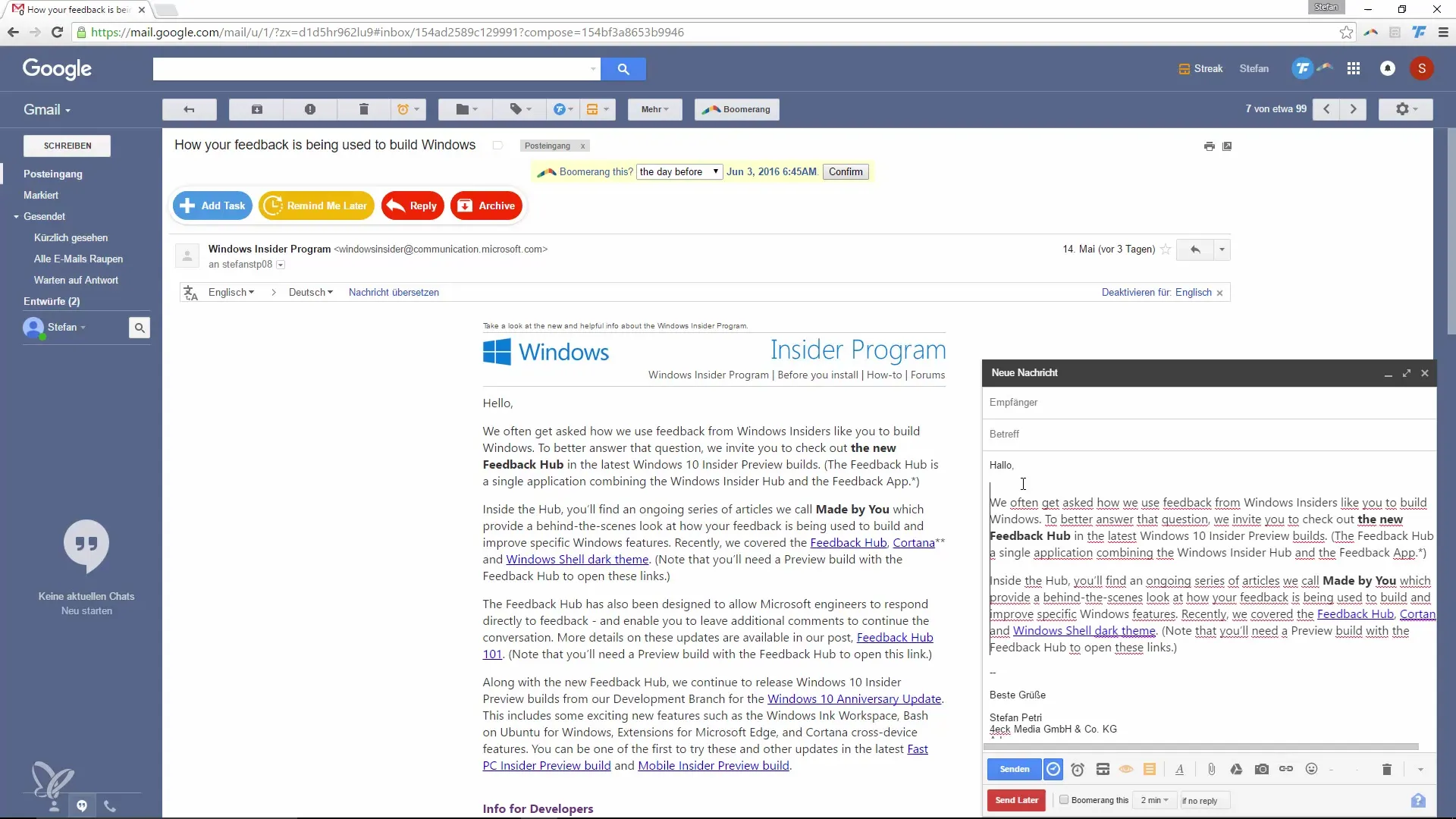The width and height of the screenshot is (1456, 819).
Task: Remove the Posteingang label x
Action: (x=582, y=146)
